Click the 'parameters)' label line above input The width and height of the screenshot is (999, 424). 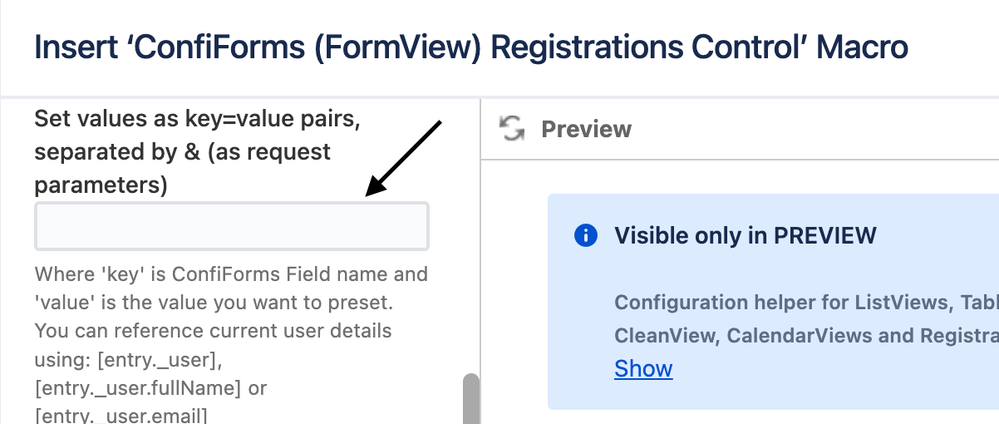tap(101, 186)
